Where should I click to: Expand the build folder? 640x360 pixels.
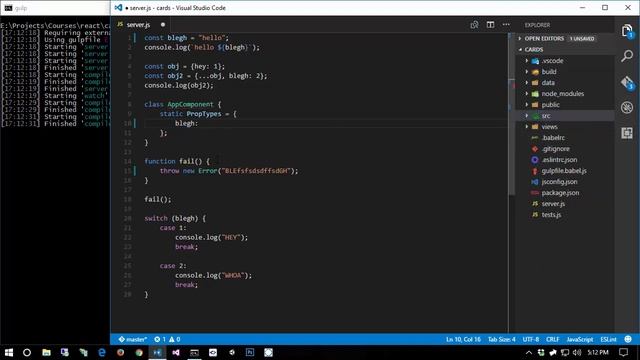point(549,72)
